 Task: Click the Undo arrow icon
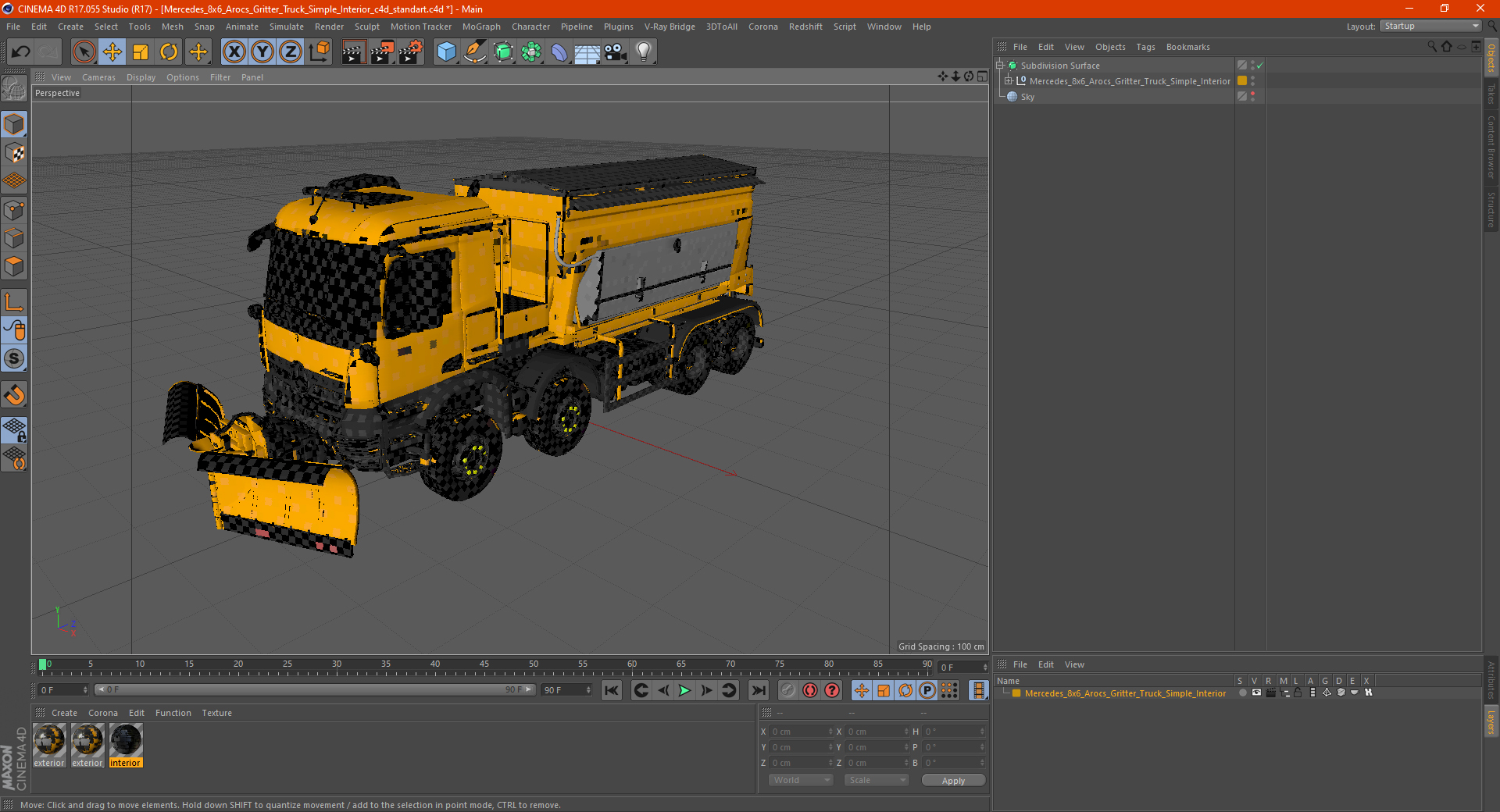pos(20,52)
